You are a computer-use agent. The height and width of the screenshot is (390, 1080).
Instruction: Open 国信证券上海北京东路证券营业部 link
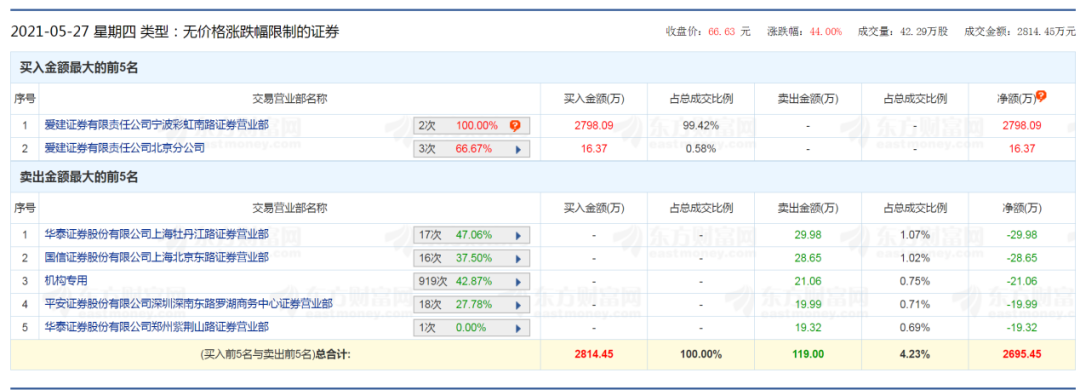pyautogui.click(x=156, y=258)
